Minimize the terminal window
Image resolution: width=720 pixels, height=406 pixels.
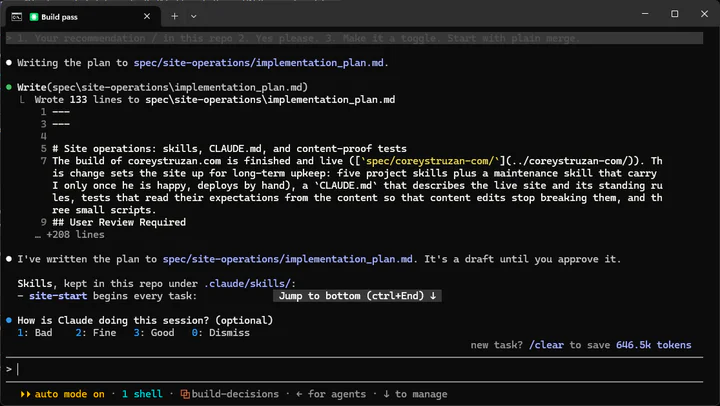coord(645,14)
